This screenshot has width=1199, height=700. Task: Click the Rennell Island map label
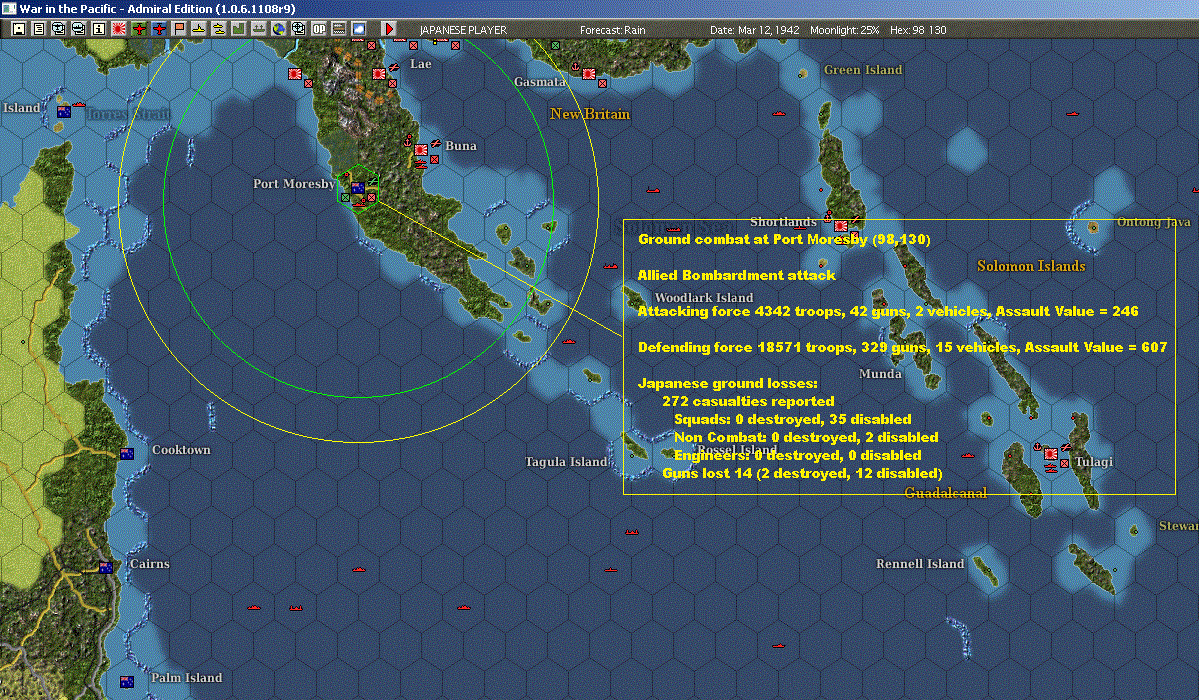pyautogui.click(x=920, y=564)
